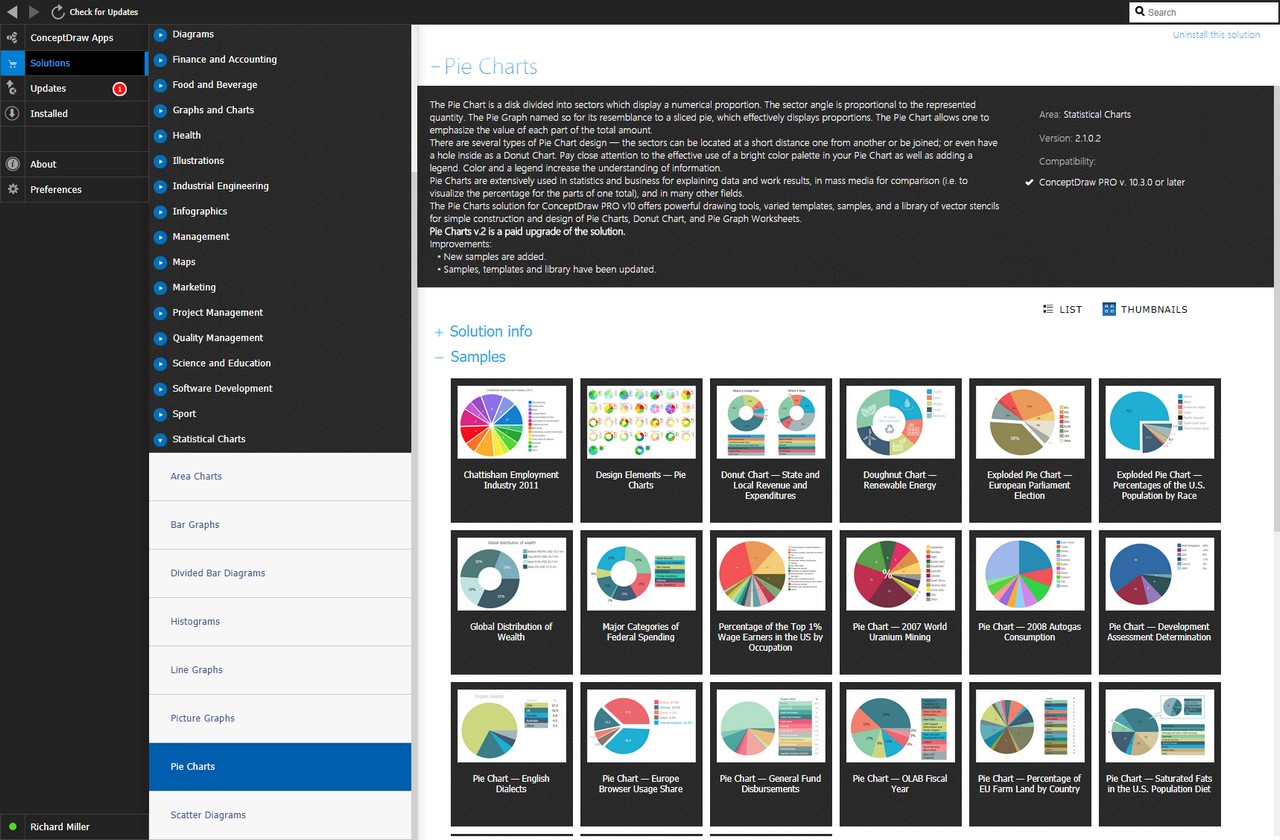Viewport: 1280px width, 840px height.
Task: Expand the Diagrams category arrow
Action: coord(160,34)
